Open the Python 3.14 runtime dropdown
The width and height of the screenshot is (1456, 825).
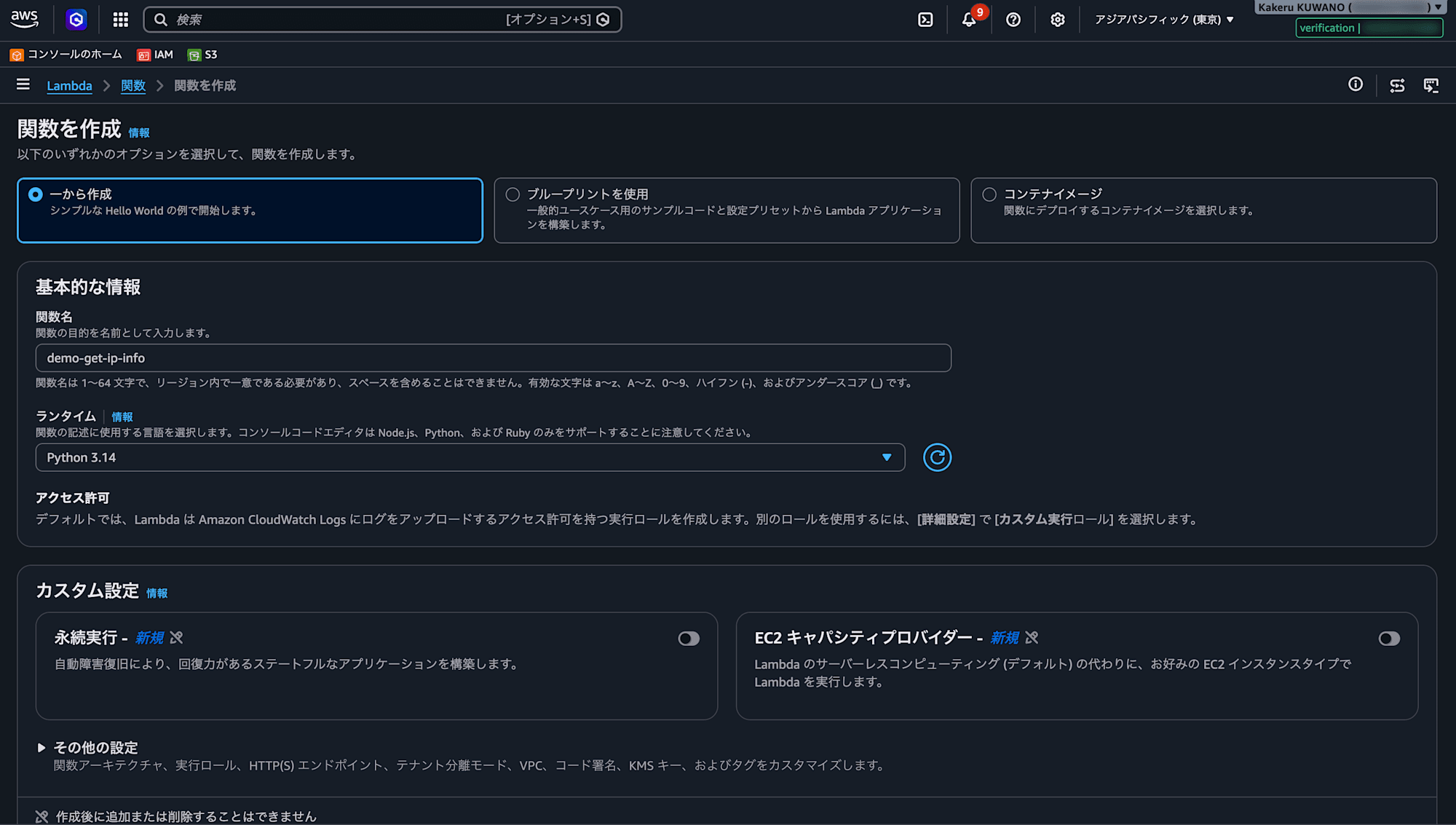click(470, 457)
